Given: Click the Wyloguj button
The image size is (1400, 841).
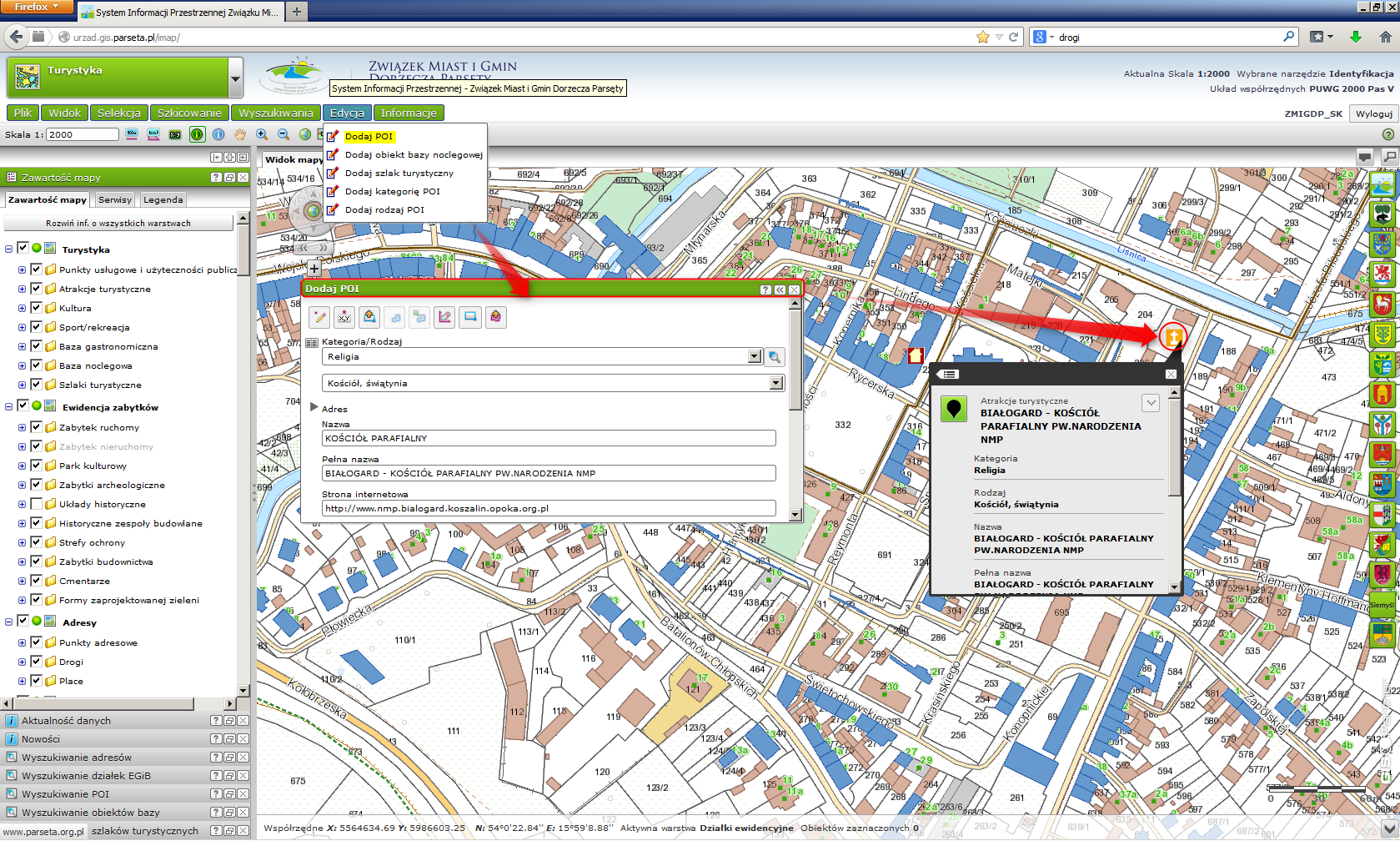Looking at the screenshot, I should pos(1374,113).
